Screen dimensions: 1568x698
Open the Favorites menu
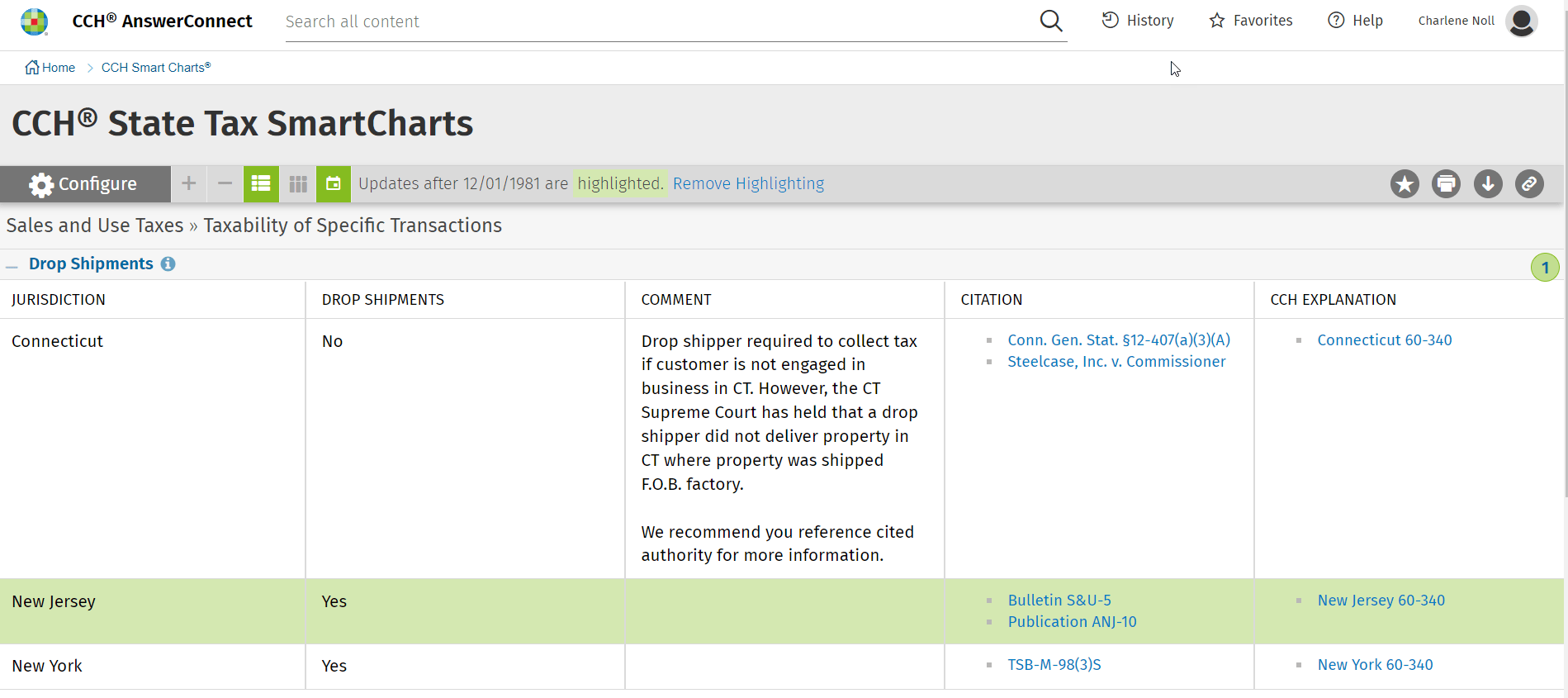click(x=1251, y=21)
